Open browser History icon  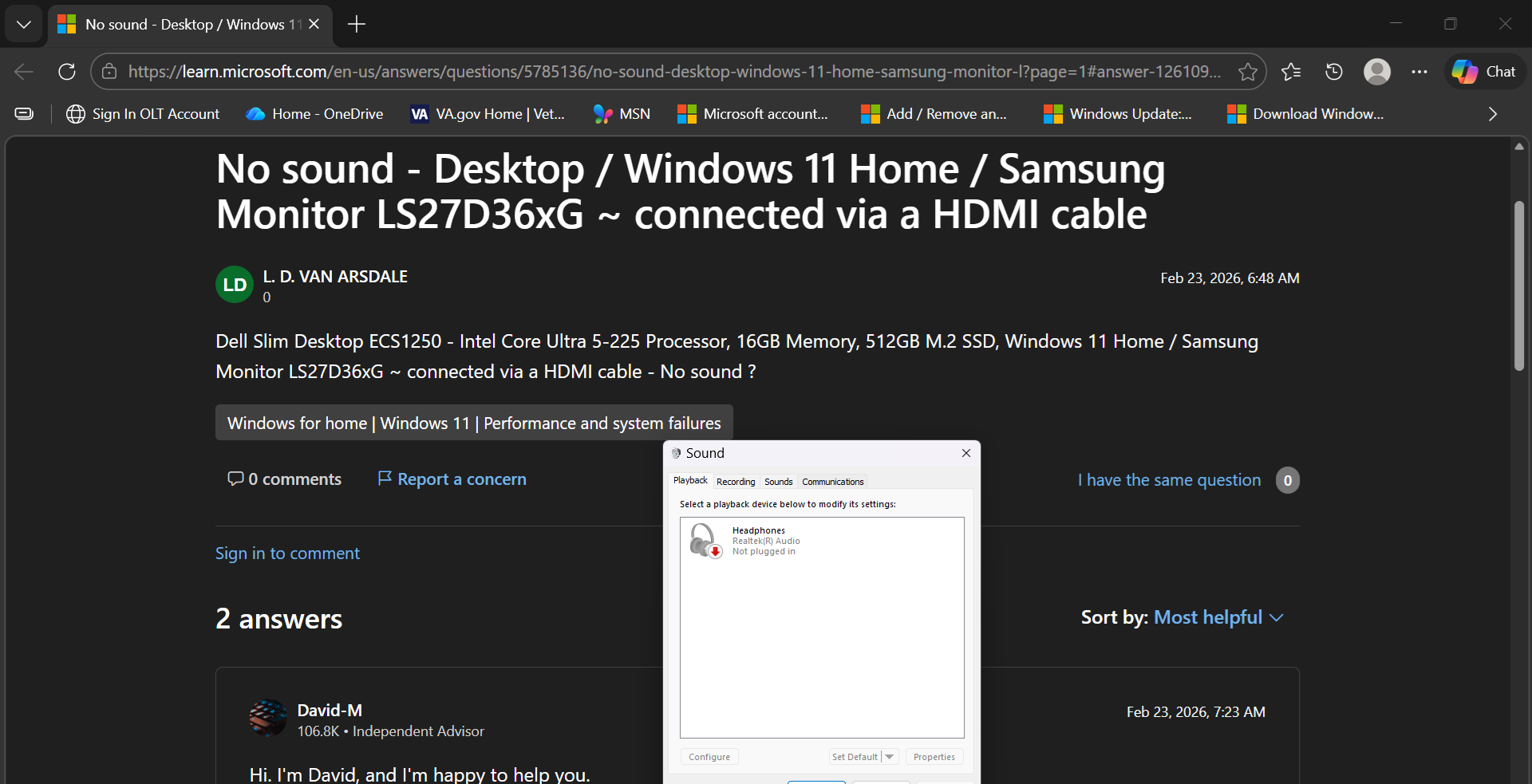coord(1334,72)
